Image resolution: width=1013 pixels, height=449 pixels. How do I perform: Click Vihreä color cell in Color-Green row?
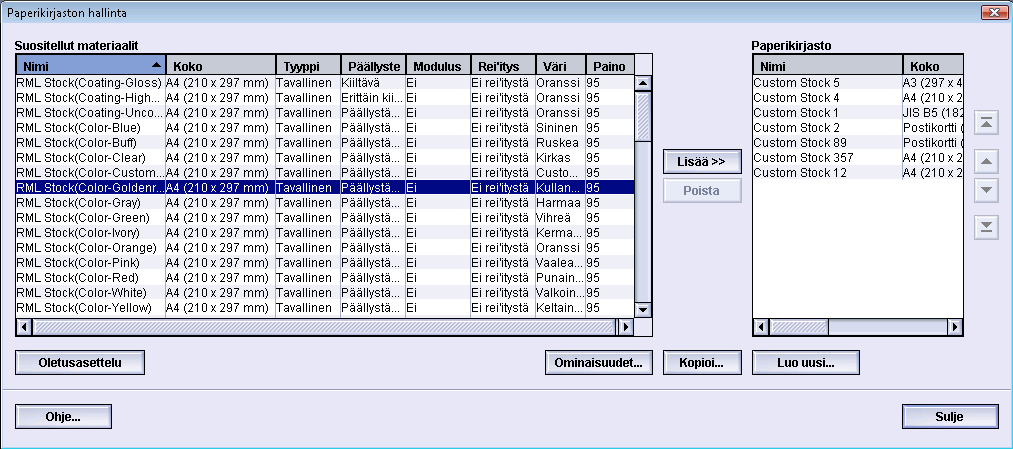pyautogui.click(x=561, y=218)
